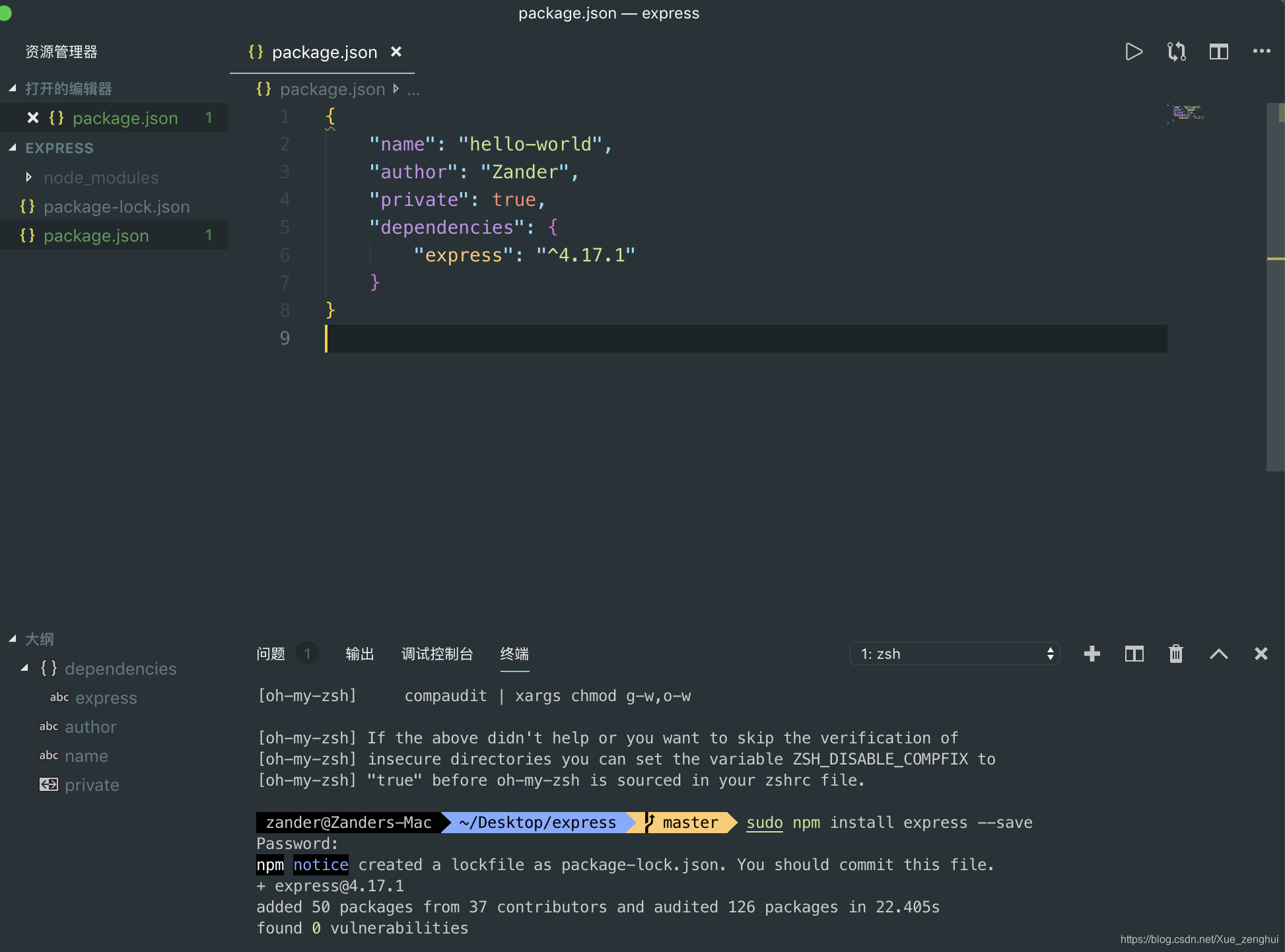Screen dimensions: 1285x952
Task: Switch to the 调试控制台 debug console tab
Action: [x=437, y=654]
